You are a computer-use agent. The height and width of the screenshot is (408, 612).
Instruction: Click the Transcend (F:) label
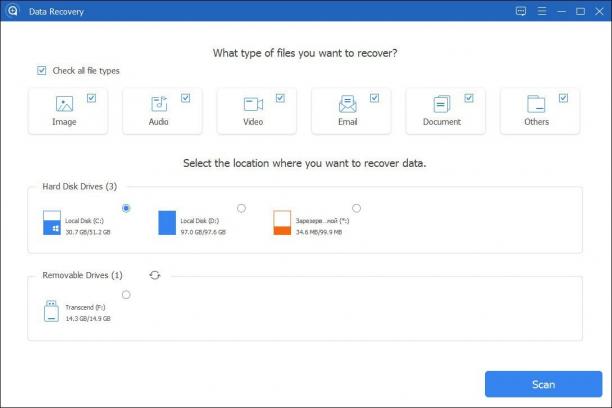[85, 307]
